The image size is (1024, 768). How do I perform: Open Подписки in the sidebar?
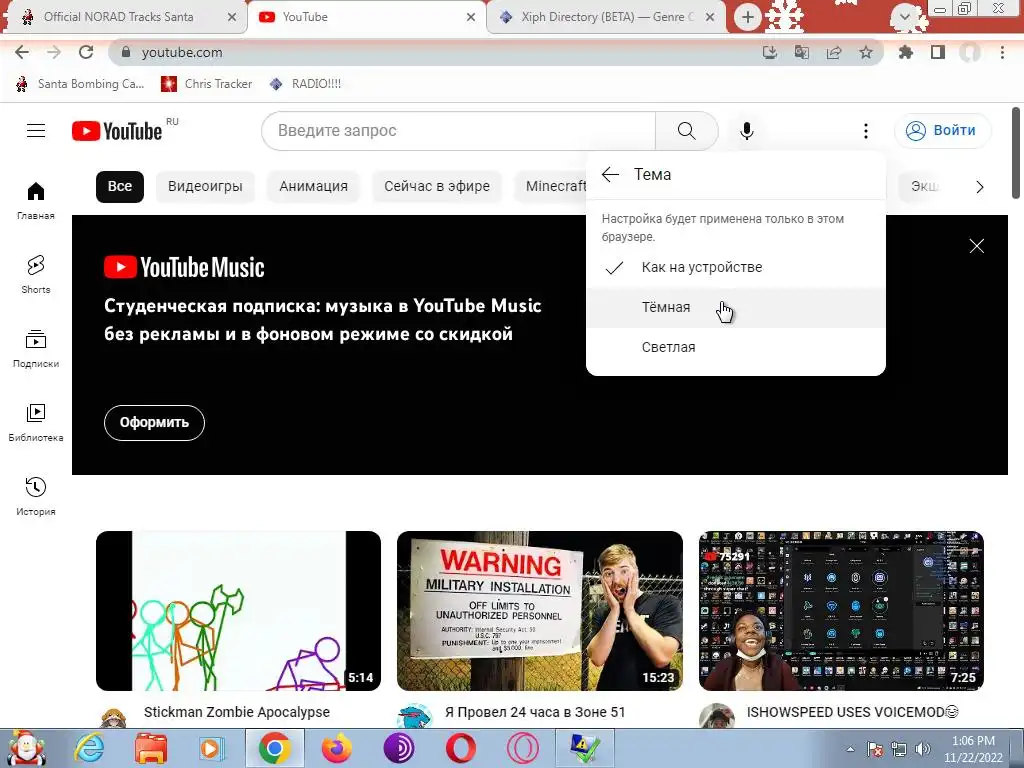[36, 349]
